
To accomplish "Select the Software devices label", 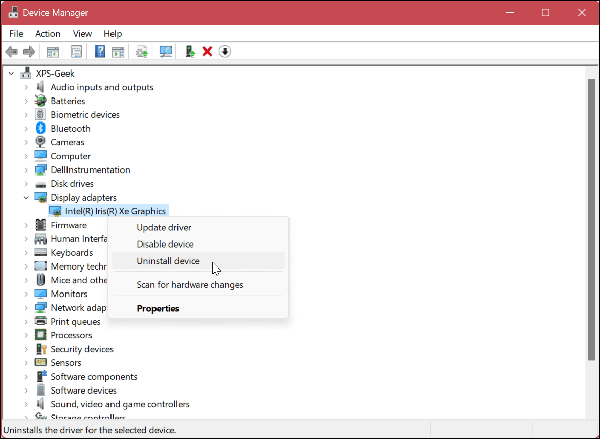I will pyautogui.click(x=83, y=390).
